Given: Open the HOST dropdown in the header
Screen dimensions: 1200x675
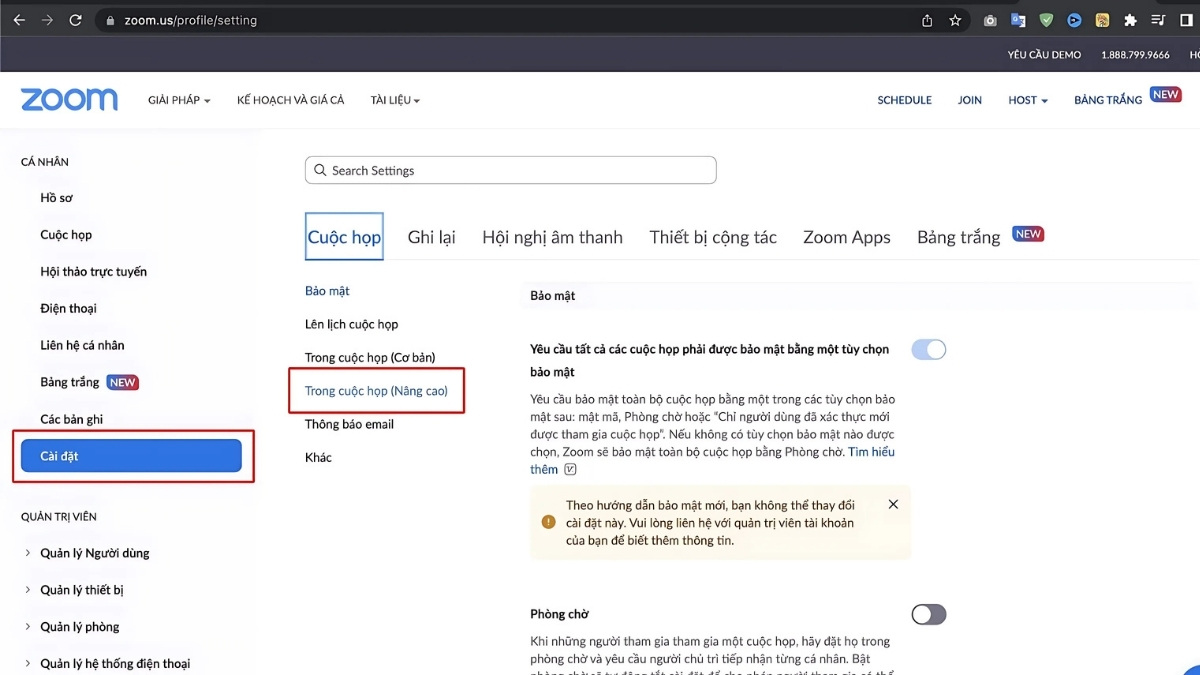Looking at the screenshot, I should pyautogui.click(x=1028, y=100).
